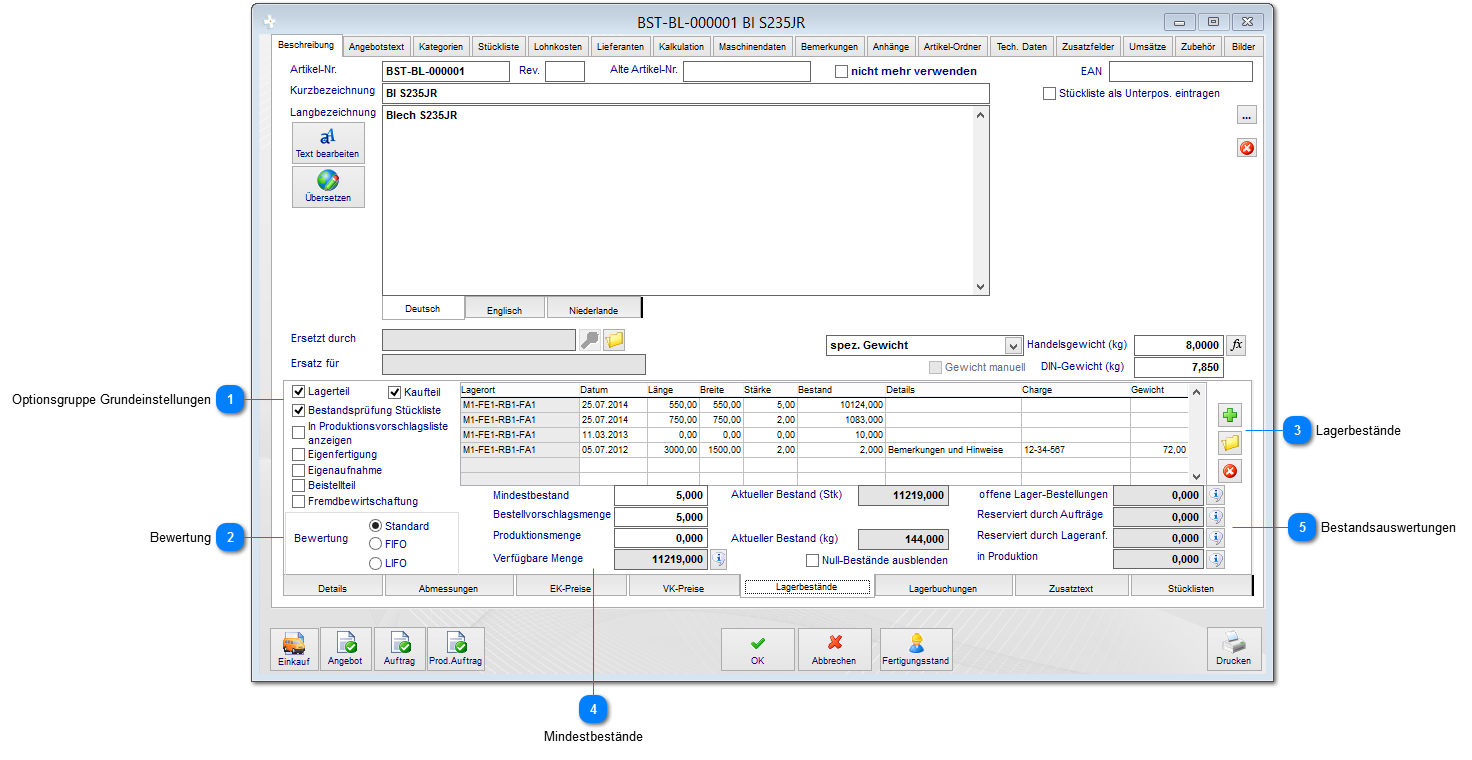Uncheck Bestandsprüfung Stückliste
The height and width of the screenshot is (760, 1472).
point(298,410)
